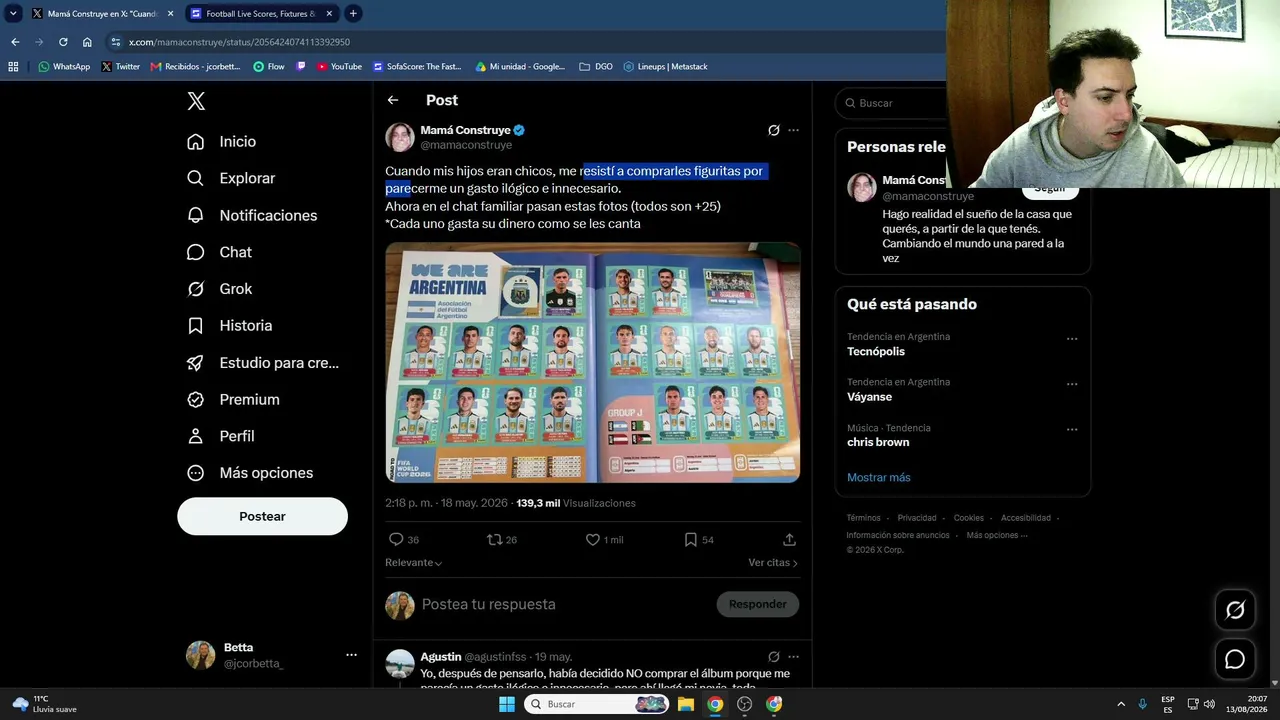Open File Explorer from the taskbar
The image size is (1280, 720).
pyautogui.click(x=686, y=704)
